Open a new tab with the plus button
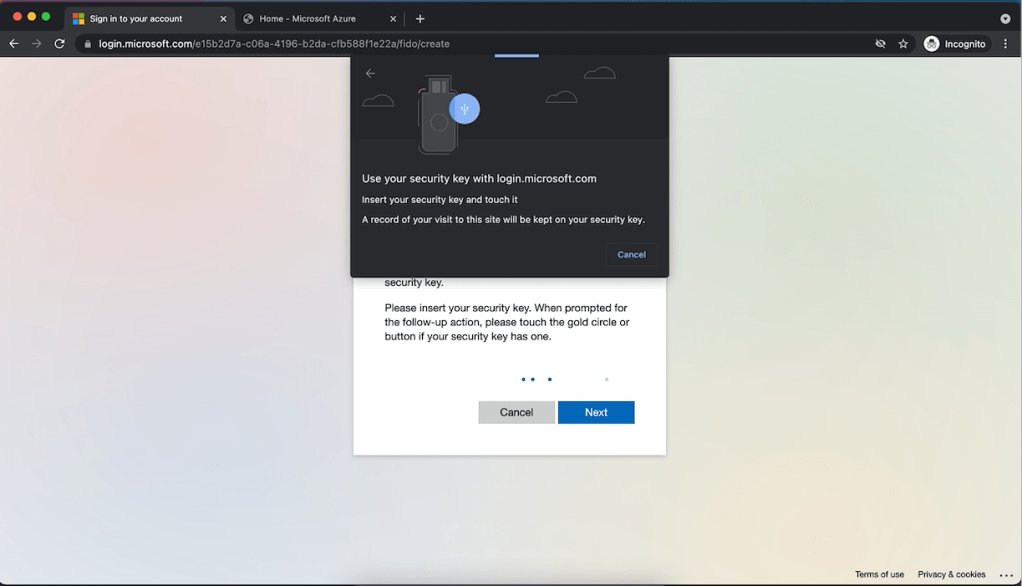Image resolution: width=1022 pixels, height=586 pixels. tap(420, 18)
